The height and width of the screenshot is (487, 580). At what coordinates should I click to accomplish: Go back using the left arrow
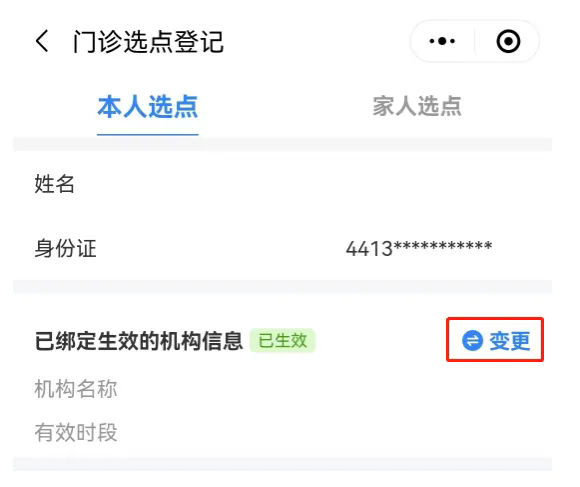[x=42, y=41]
